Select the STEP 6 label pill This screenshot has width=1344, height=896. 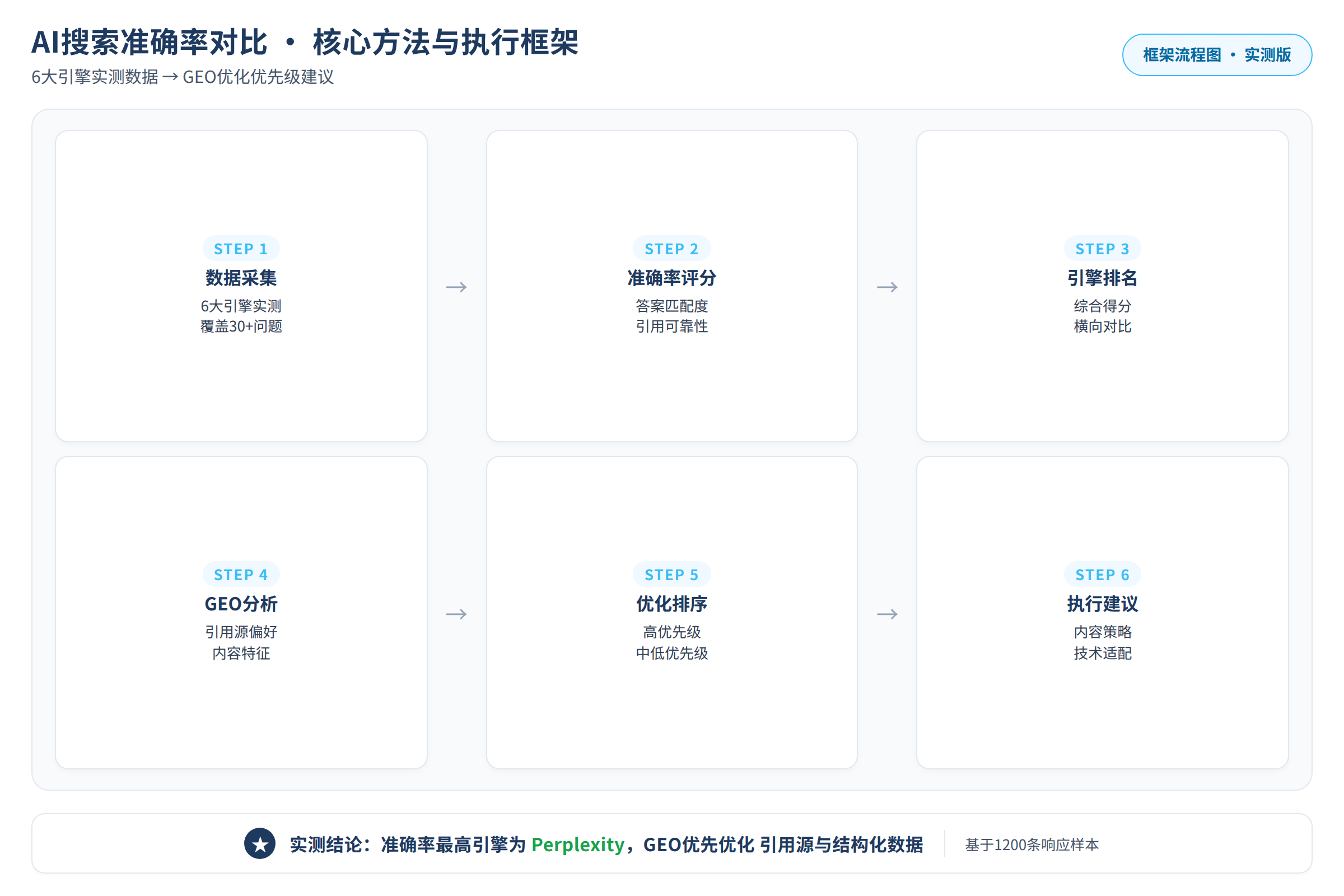tap(1102, 575)
